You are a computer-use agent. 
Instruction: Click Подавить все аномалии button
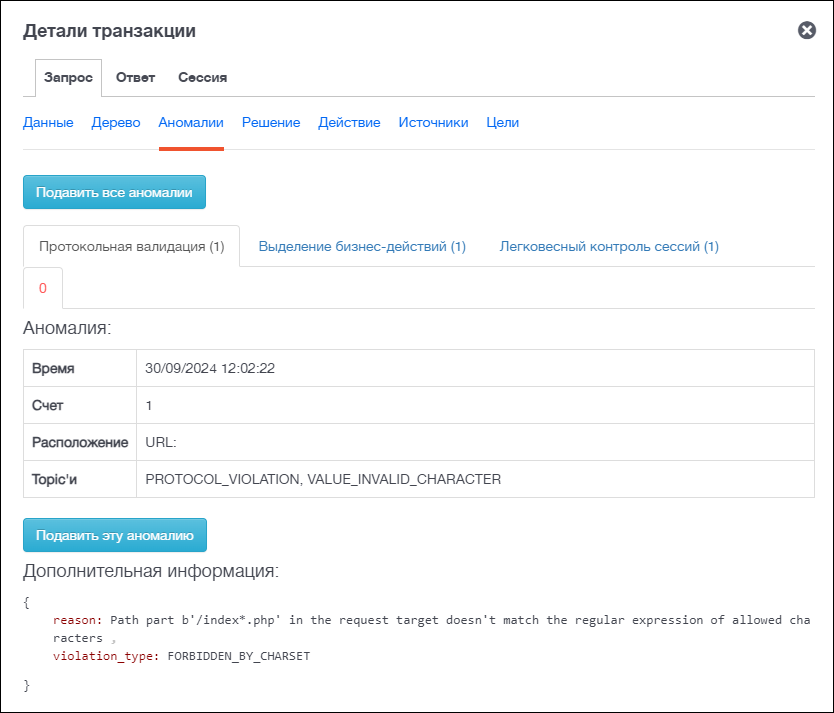pyautogui.click(x=114, y=192)
